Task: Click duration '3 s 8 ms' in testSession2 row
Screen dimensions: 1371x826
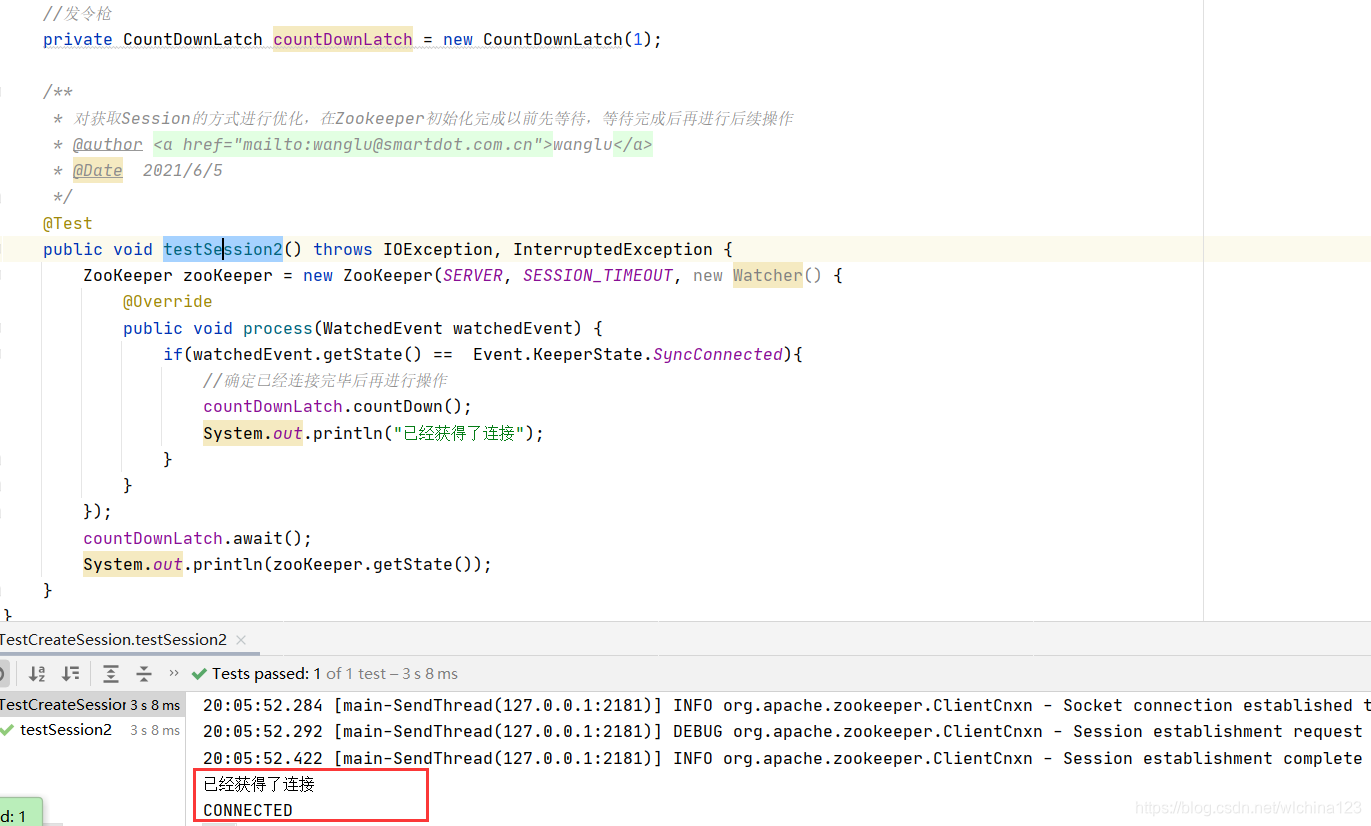Action: click(155, 730)
